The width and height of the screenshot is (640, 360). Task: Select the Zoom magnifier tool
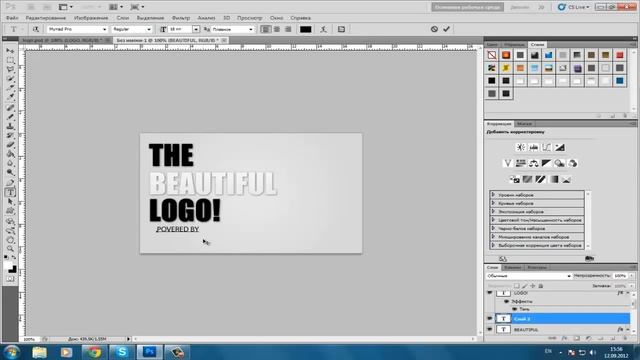[10, 249]
